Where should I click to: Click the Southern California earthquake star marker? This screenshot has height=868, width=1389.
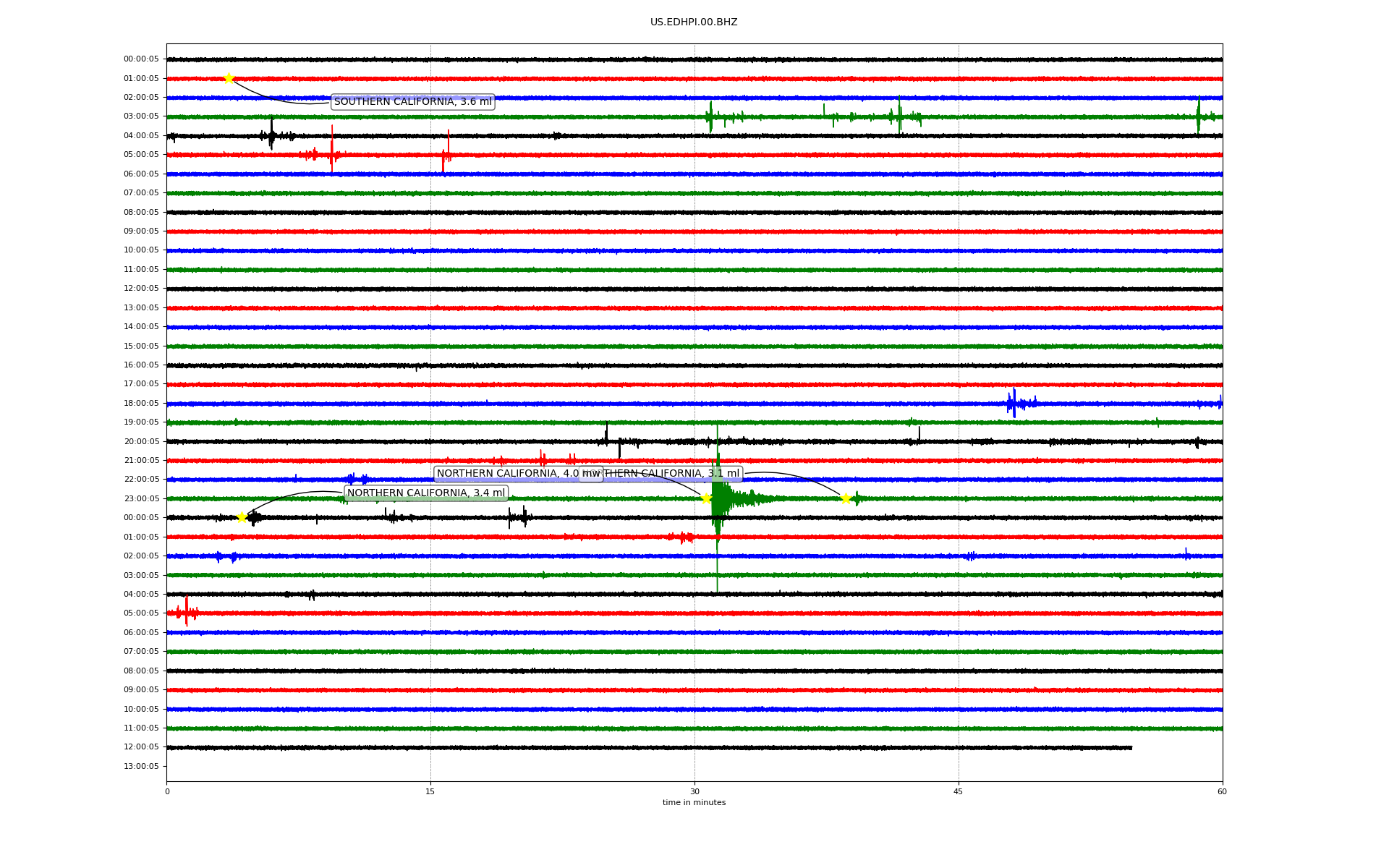tap(229, 78)
